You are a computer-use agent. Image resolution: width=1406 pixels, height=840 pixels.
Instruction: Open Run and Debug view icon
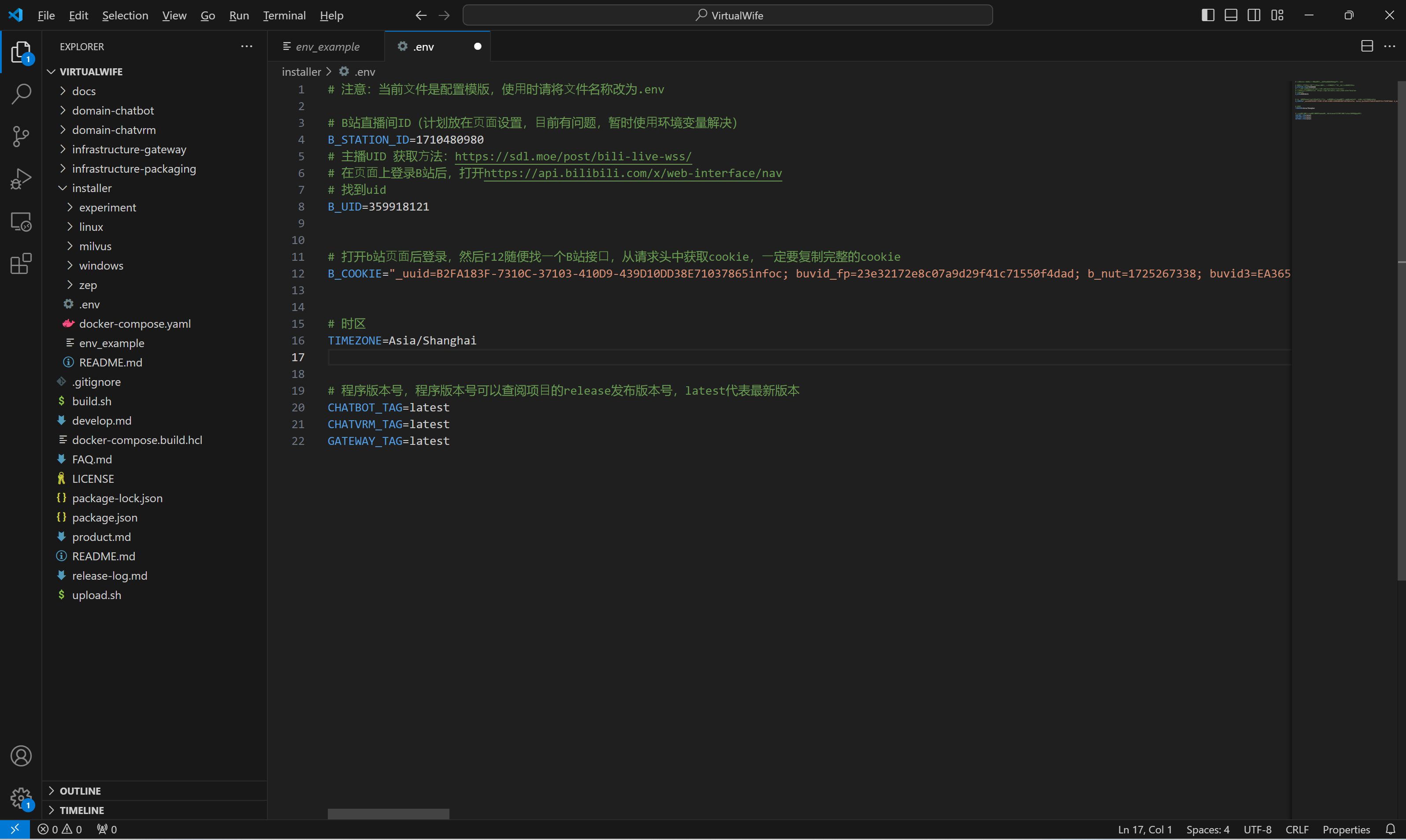tap(21, 179)
